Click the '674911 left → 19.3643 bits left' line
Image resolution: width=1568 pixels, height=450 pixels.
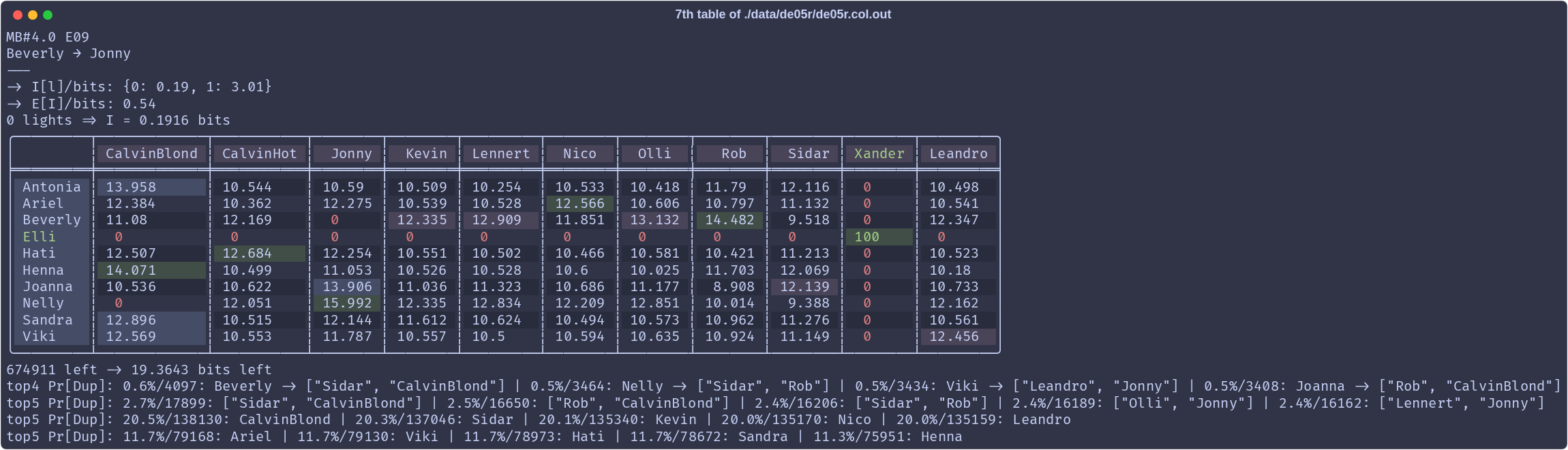[139, 370]
